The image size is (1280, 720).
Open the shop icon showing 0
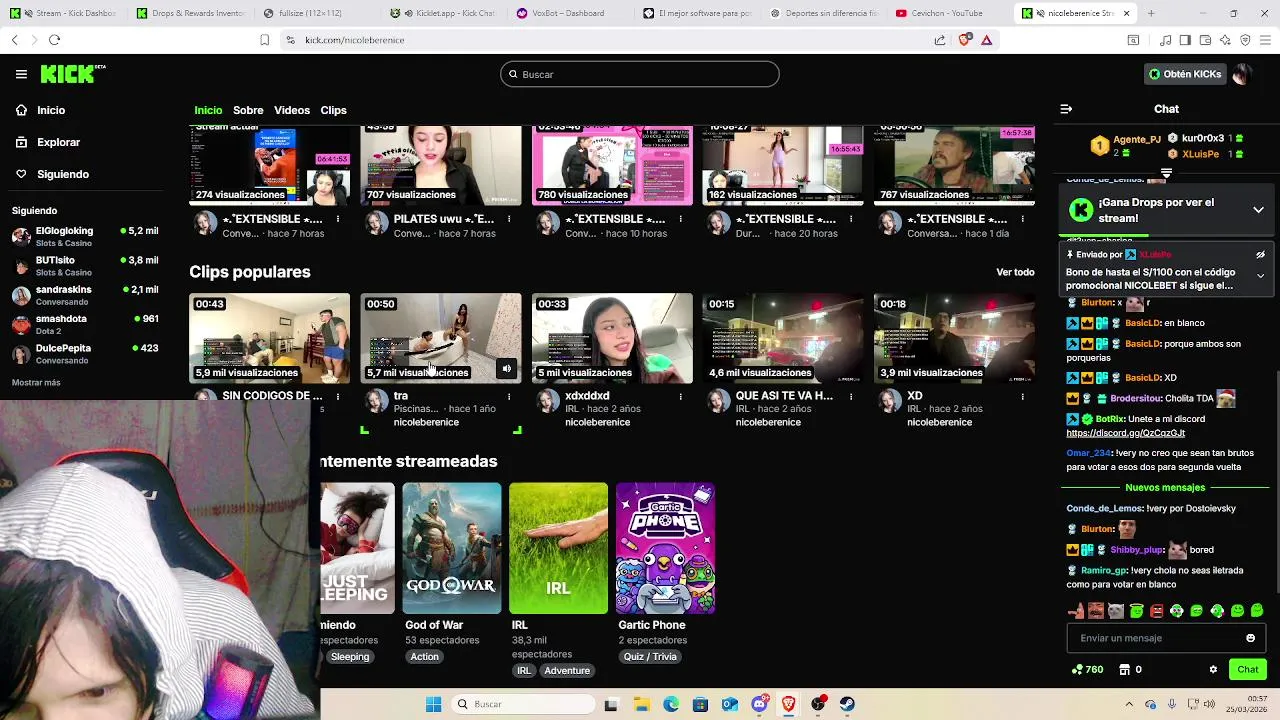click(x=1130, y=670)
